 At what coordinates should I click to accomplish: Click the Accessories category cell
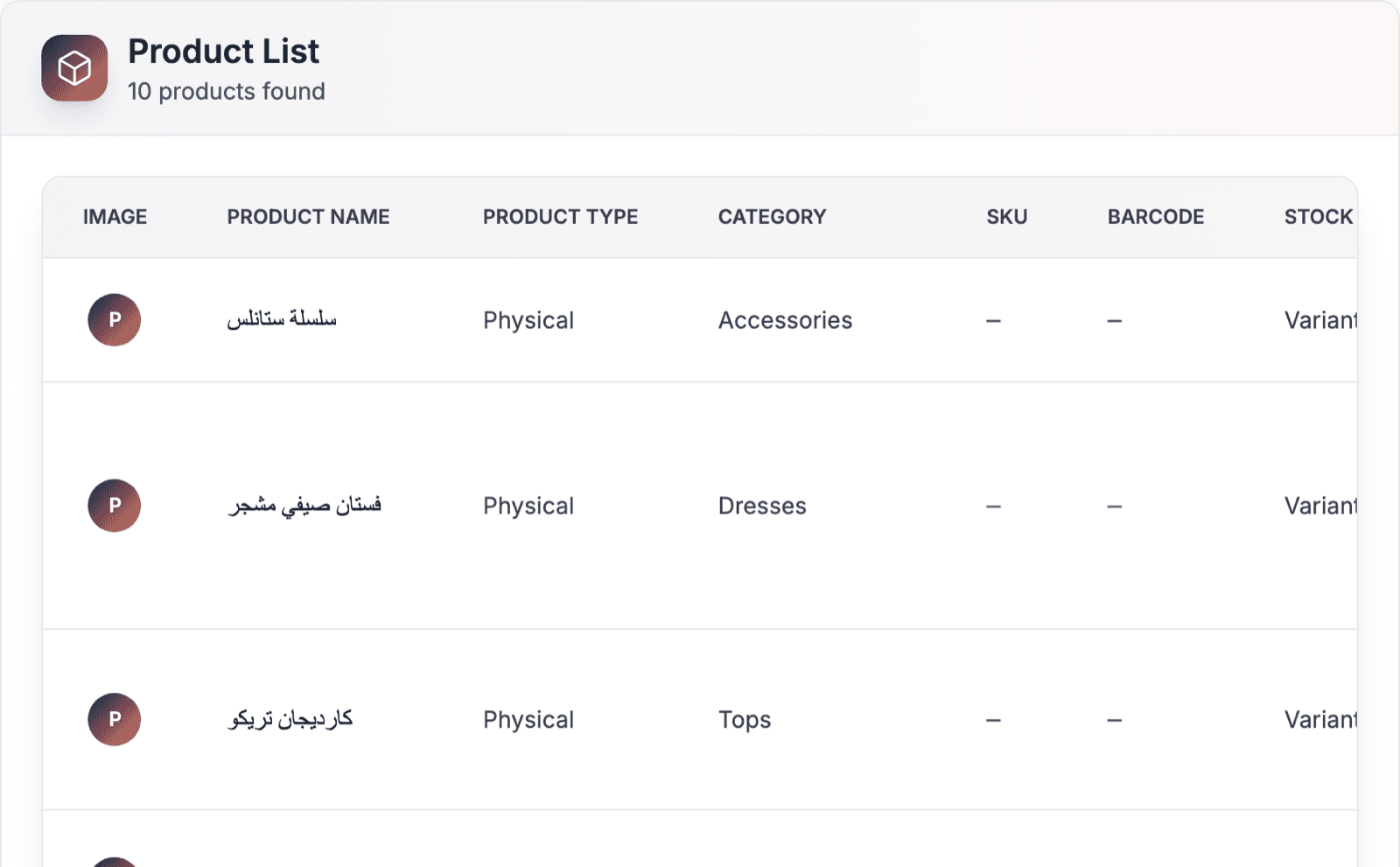[x=785, y=320]
